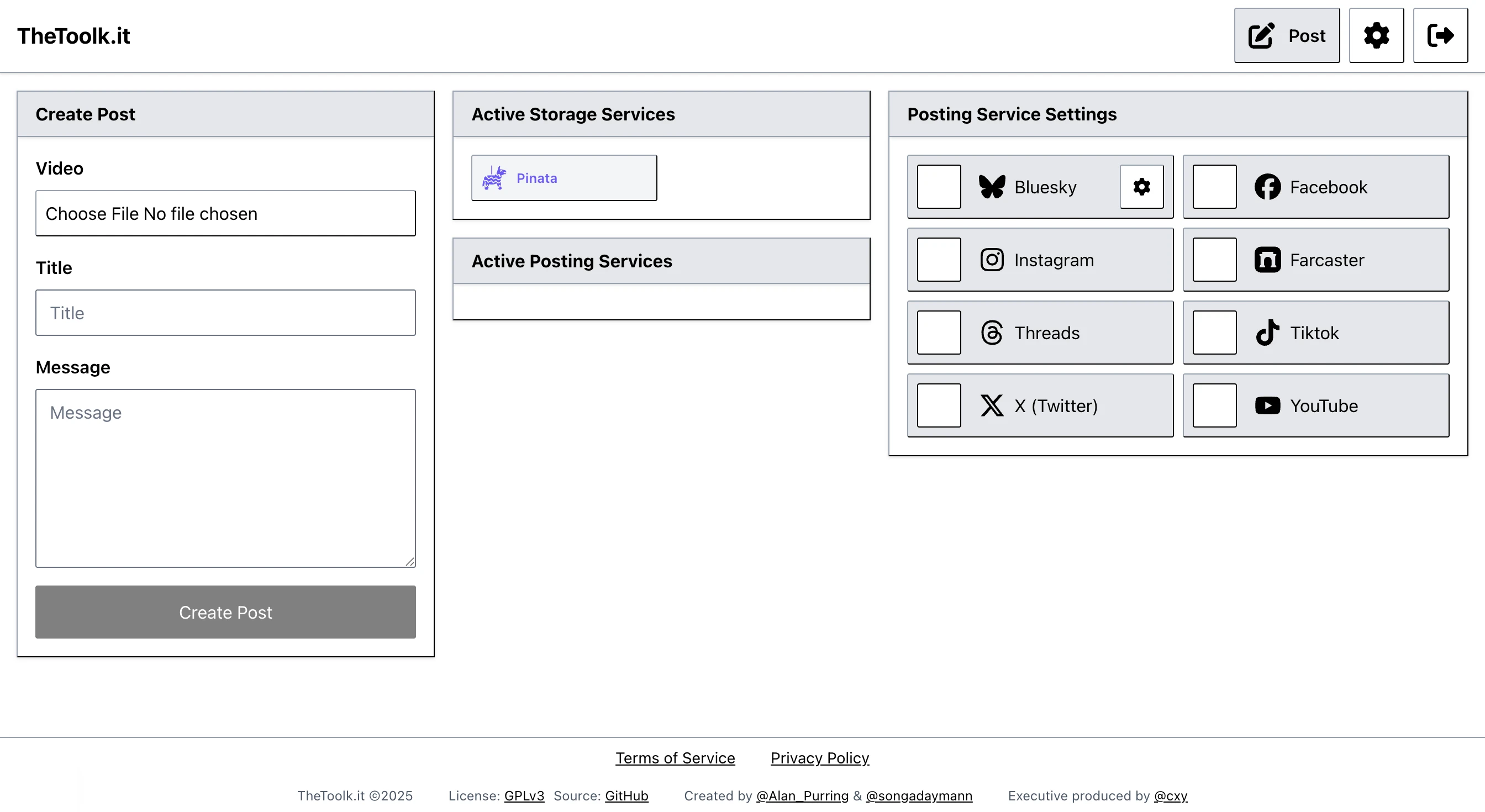Open the app settings gear in header
This screenshot has height=812, width=1485.
(x=1377, y=35)
